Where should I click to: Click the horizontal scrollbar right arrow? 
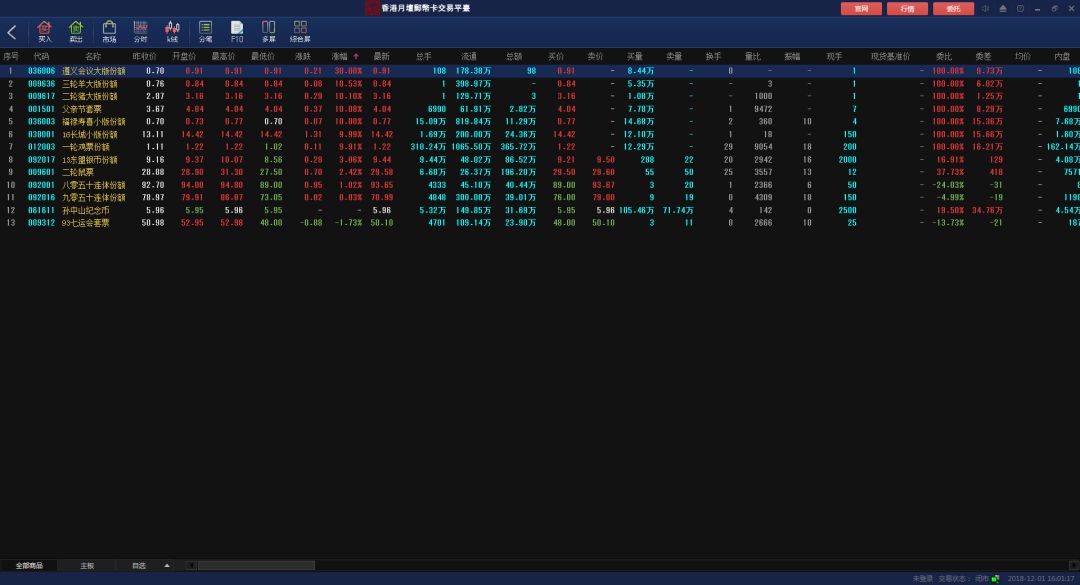[1074, 566]
